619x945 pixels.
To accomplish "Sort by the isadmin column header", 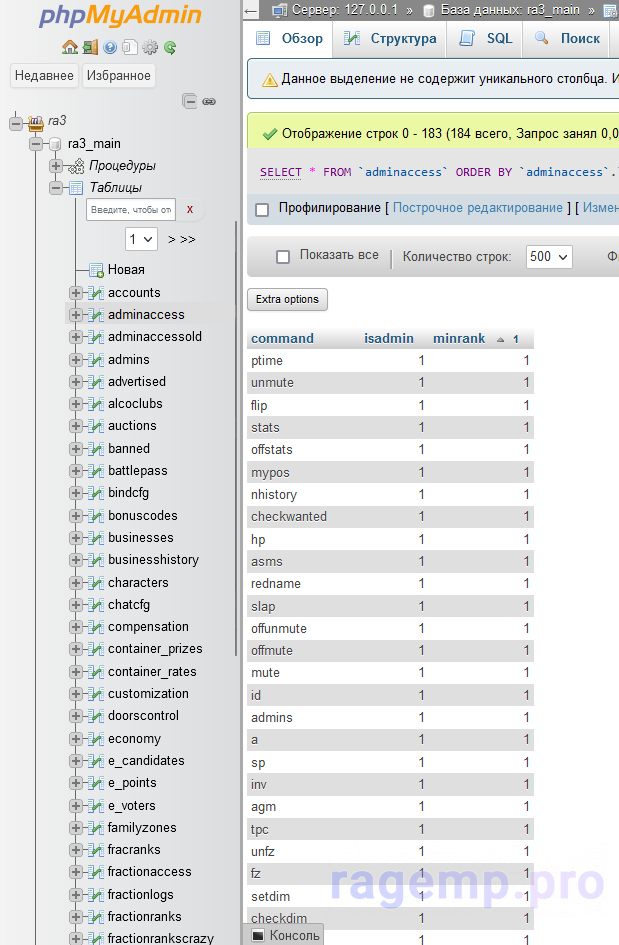I will (x=389, y=339).
